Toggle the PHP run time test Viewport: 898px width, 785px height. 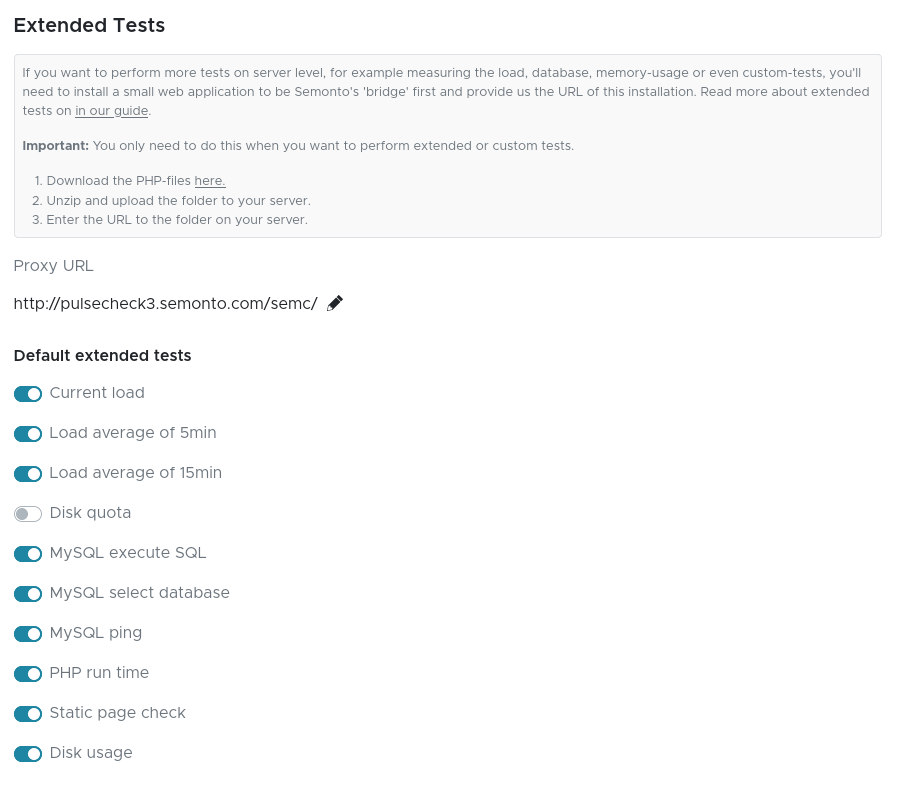click(x=28, y=674)
